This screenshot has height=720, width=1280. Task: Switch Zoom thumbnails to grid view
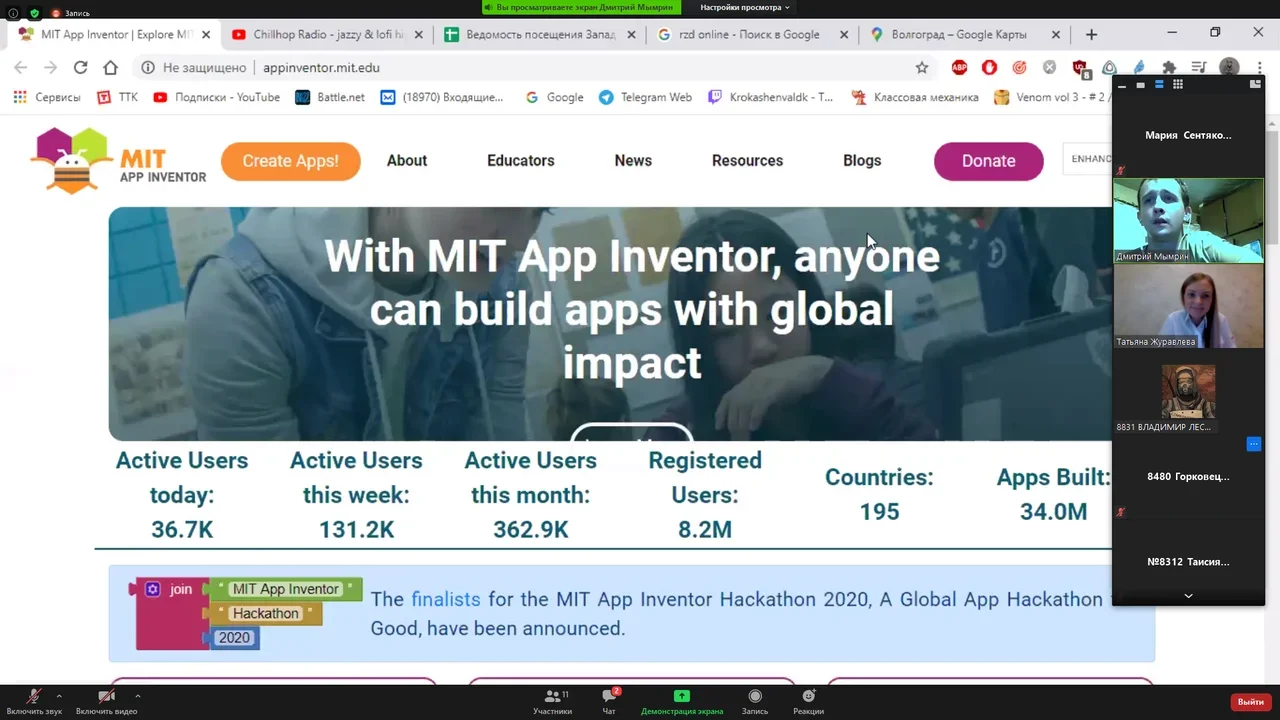tap(1178, 85)
